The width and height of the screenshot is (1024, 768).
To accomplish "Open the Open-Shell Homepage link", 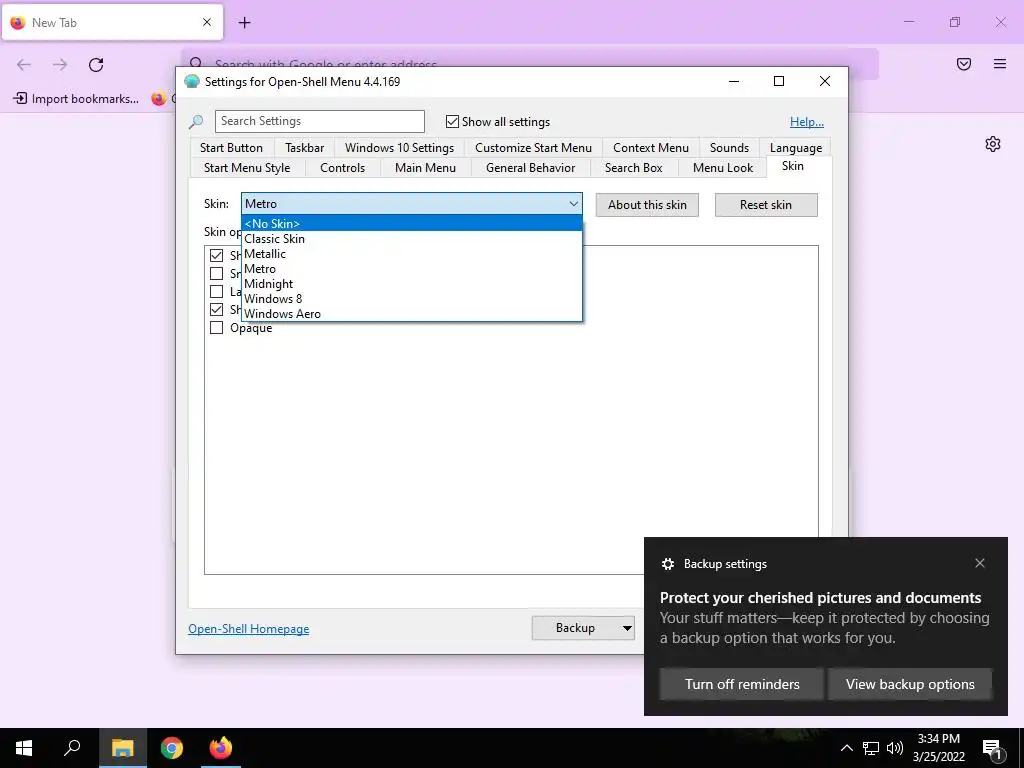I will point(249,628).
